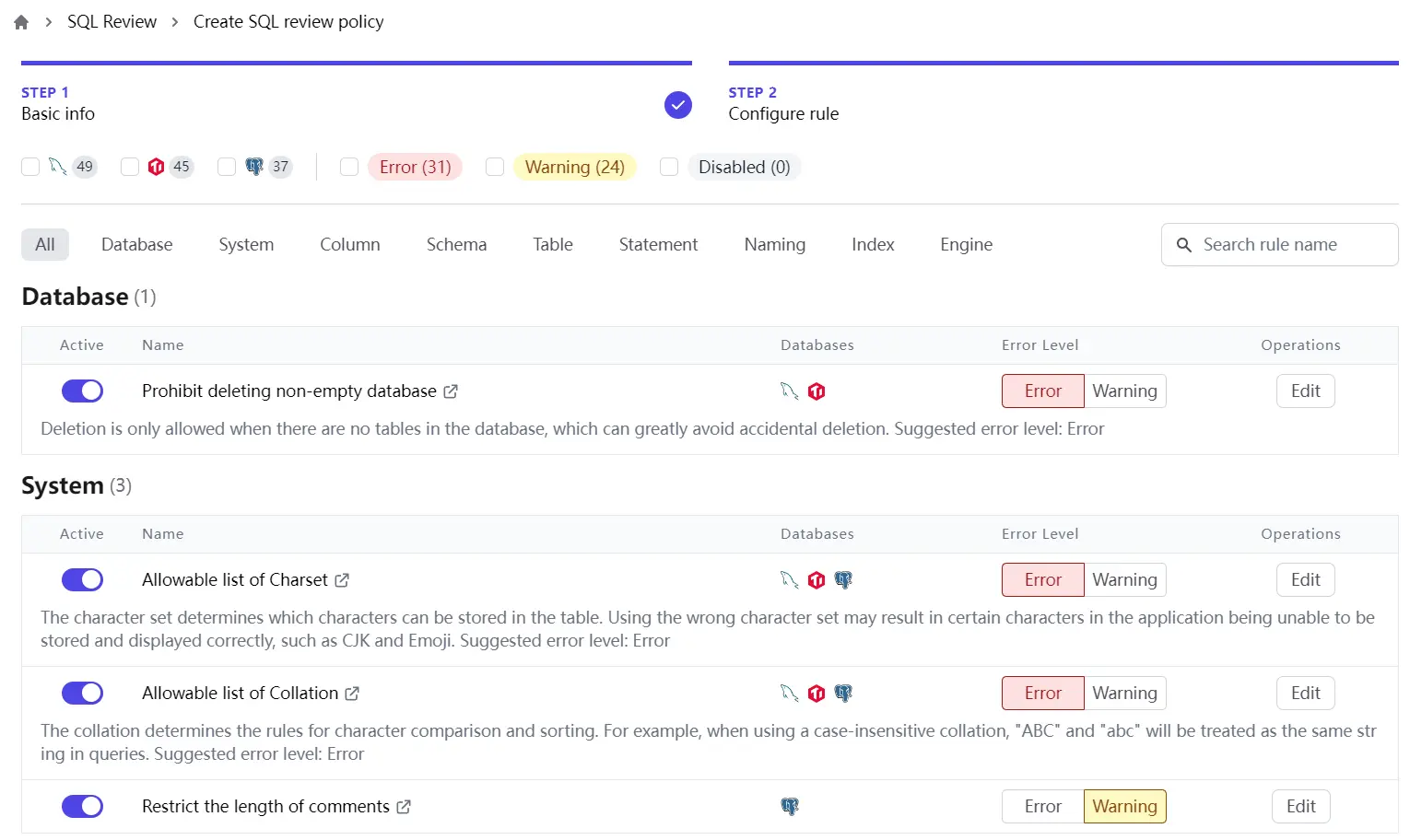Check the Disabled (0) filter checkbox
1410x840 pixels.
click(x=669, y=167)
